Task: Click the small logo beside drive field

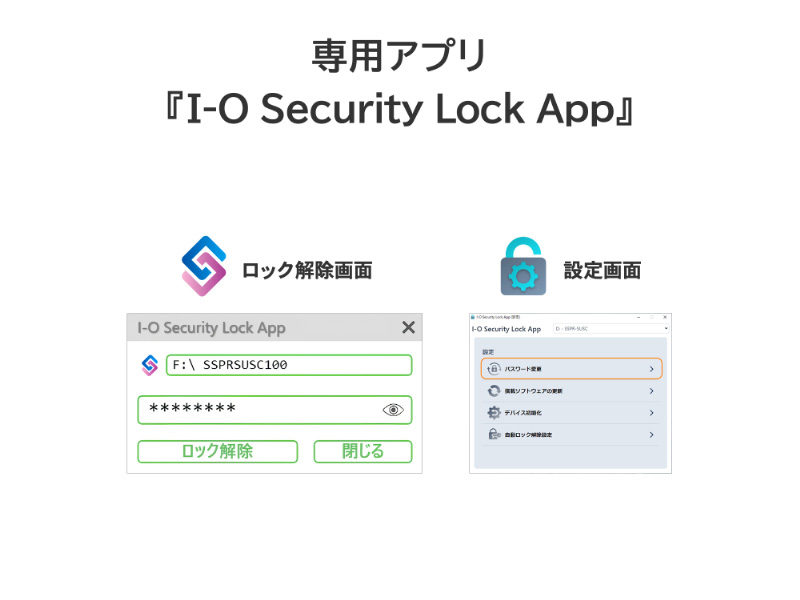Action: (149, 365)
